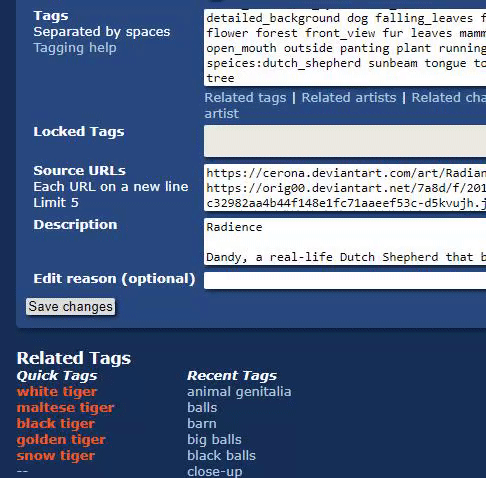486x478 pixels.
Task: Focus the Edit reason input field
Action: click(345, 281)
